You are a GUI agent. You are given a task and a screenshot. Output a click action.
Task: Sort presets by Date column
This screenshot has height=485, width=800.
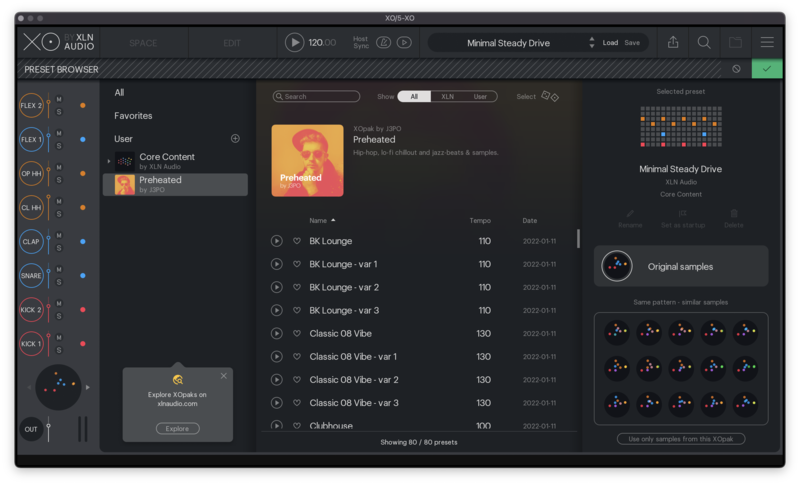(530, 220)
